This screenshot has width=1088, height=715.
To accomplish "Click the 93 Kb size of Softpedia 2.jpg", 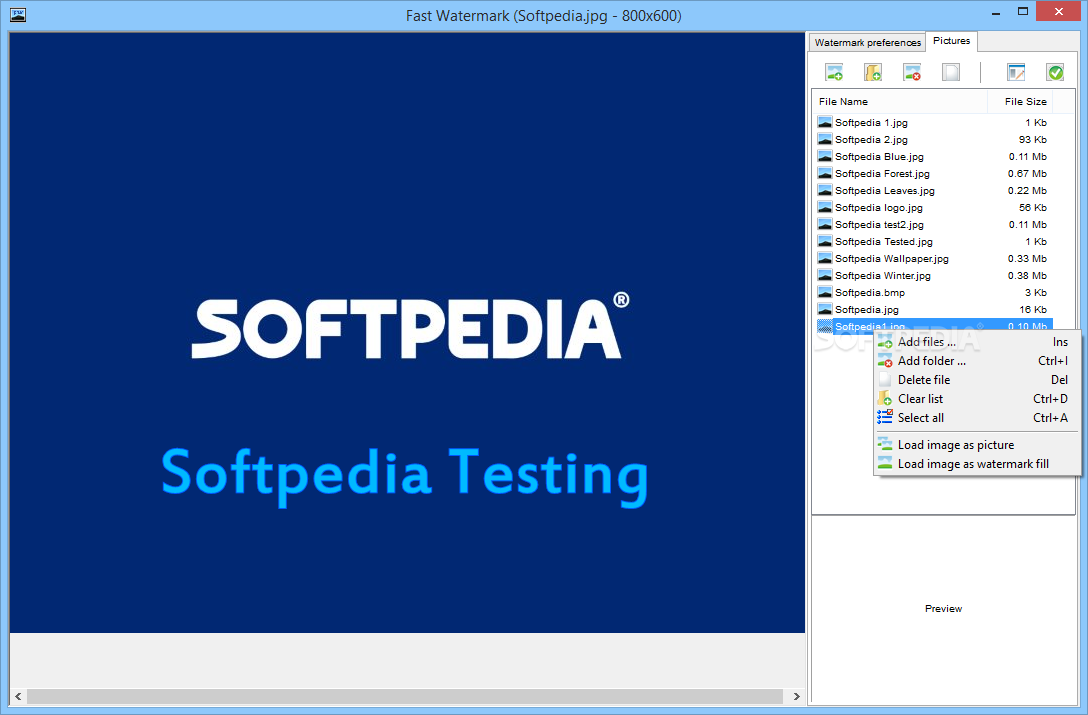I will click(1032, 140).
